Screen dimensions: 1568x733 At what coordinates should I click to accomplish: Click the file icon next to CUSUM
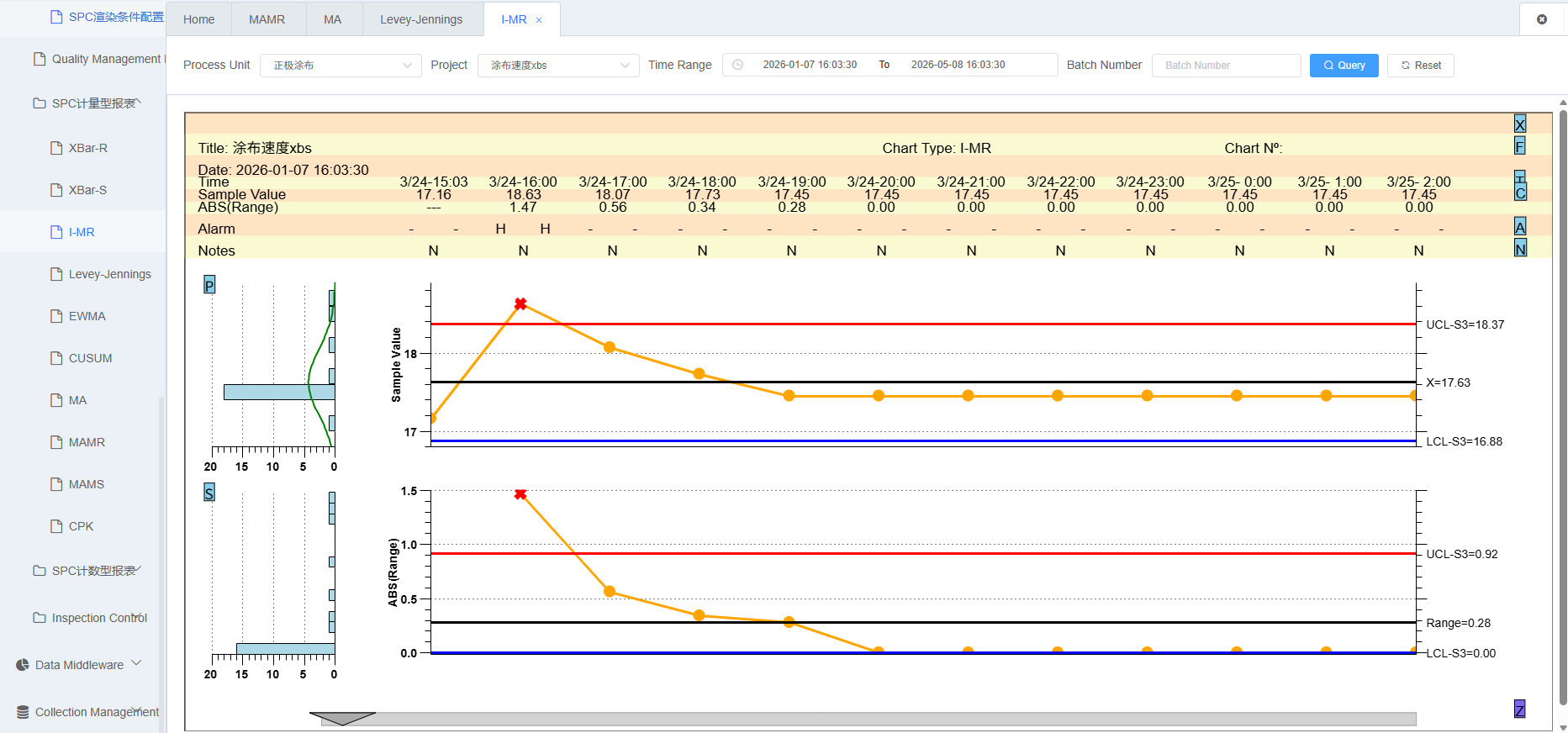click(x=56, y=358)
